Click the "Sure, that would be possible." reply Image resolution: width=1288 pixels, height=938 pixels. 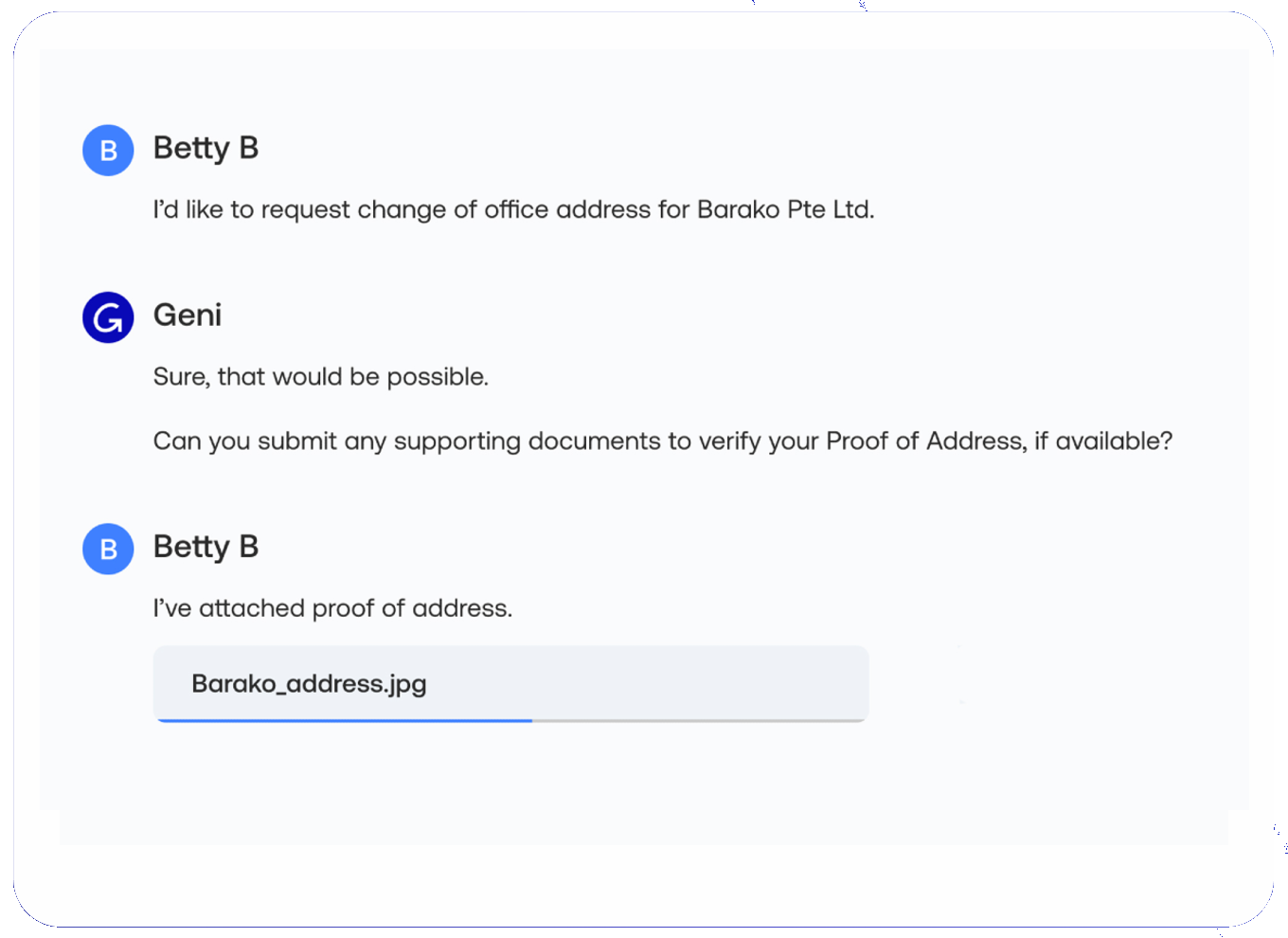(320, 377)
